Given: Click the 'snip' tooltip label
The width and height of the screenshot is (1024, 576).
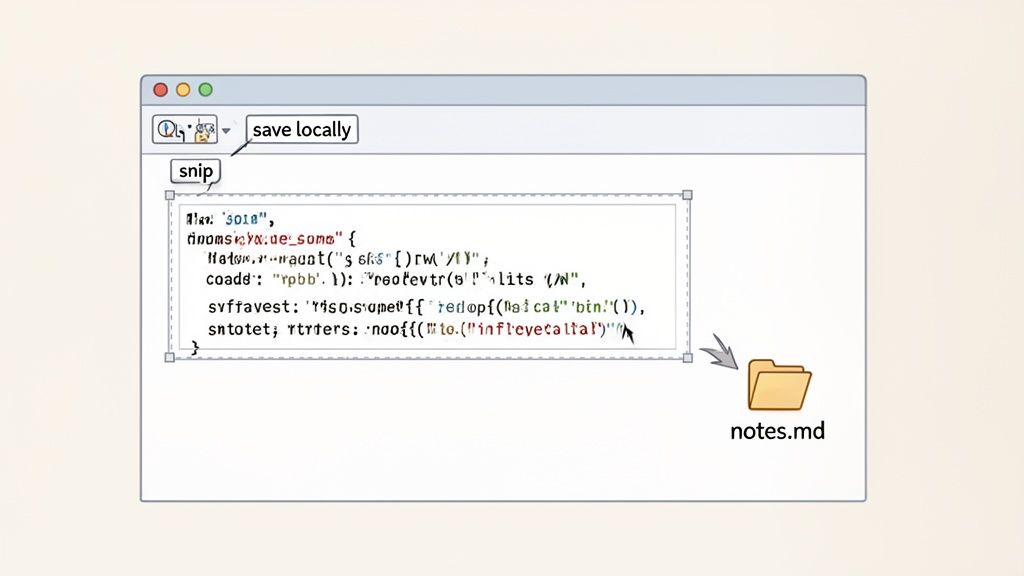Looking at the screenshot, I should click(x=196, y=171).
